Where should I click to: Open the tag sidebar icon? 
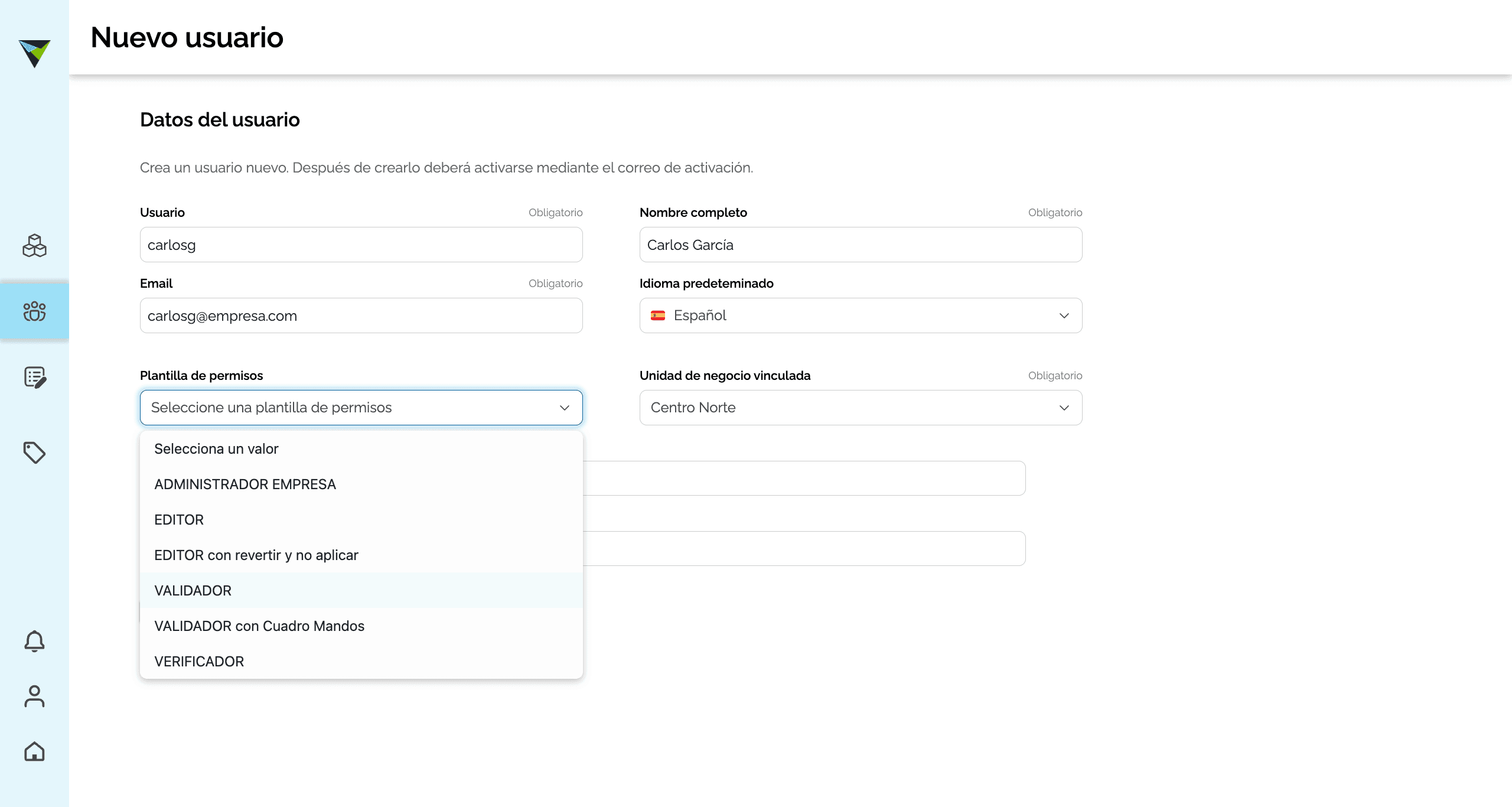point(34,453)
